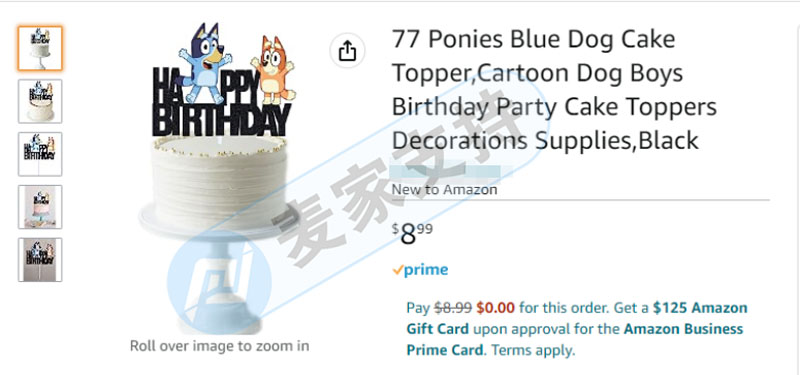
Task: Click blurred brand link below the title
Action: click(x=444, y=170)
